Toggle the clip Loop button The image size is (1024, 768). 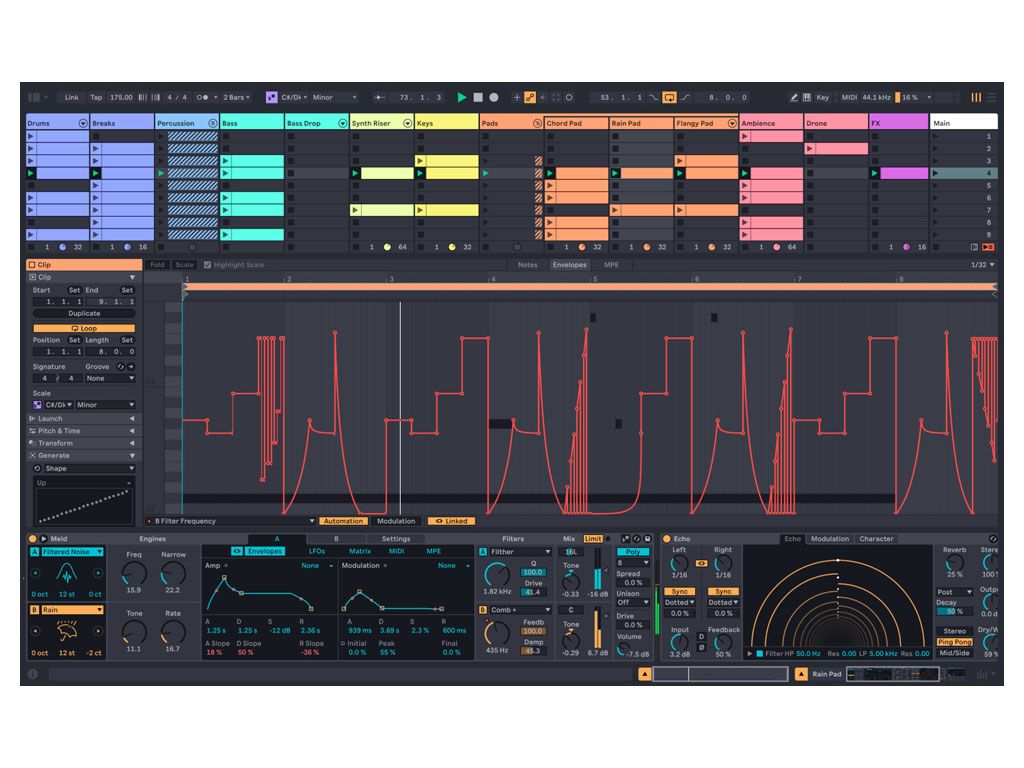tap(84, 328)
